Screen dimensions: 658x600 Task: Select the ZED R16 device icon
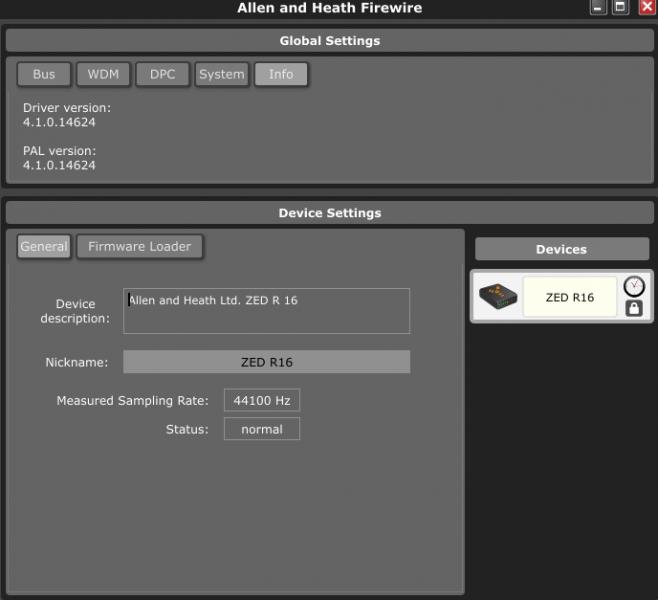pos(498,296)
